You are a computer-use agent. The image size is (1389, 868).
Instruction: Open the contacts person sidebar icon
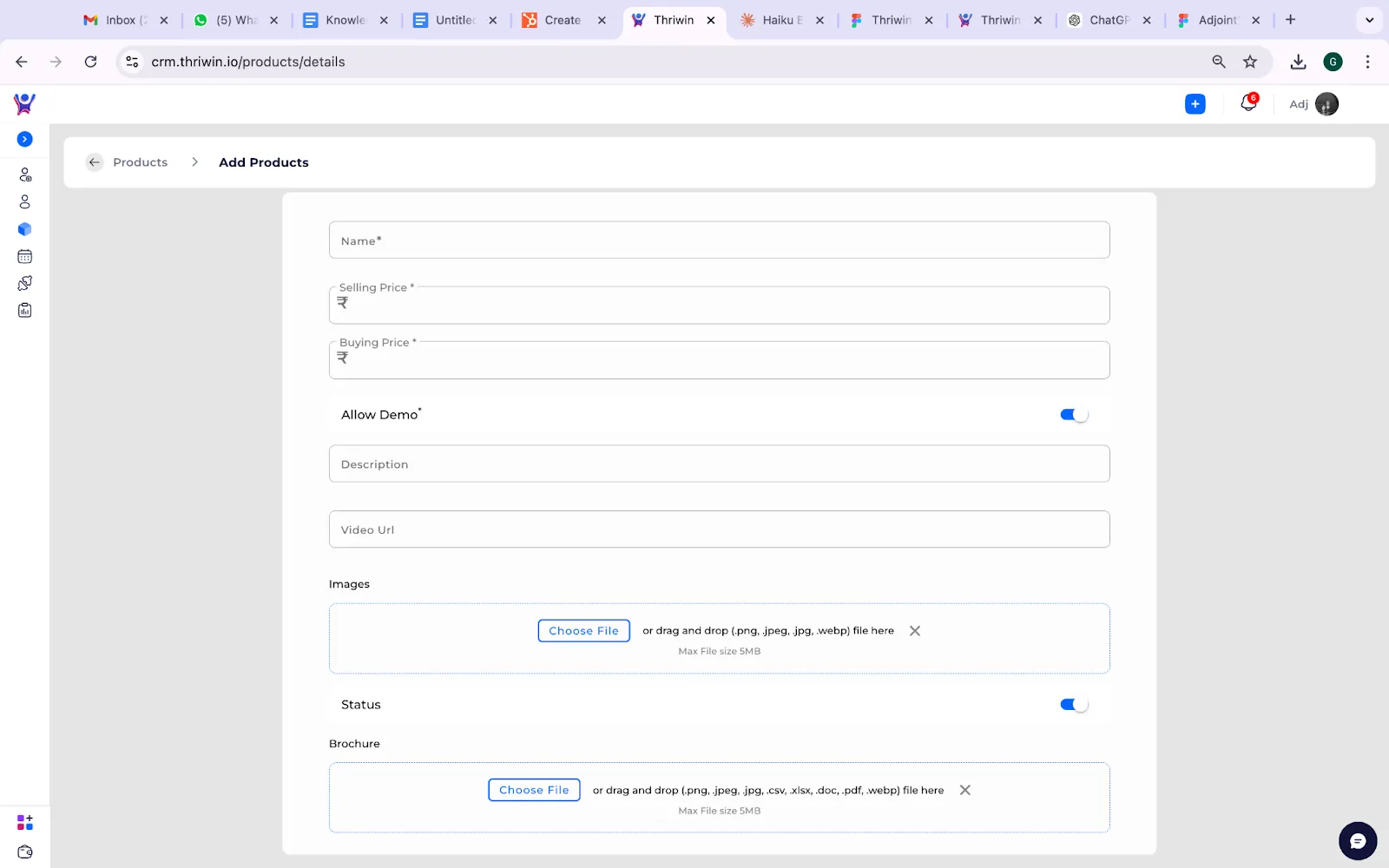click(x=25, y=201)
